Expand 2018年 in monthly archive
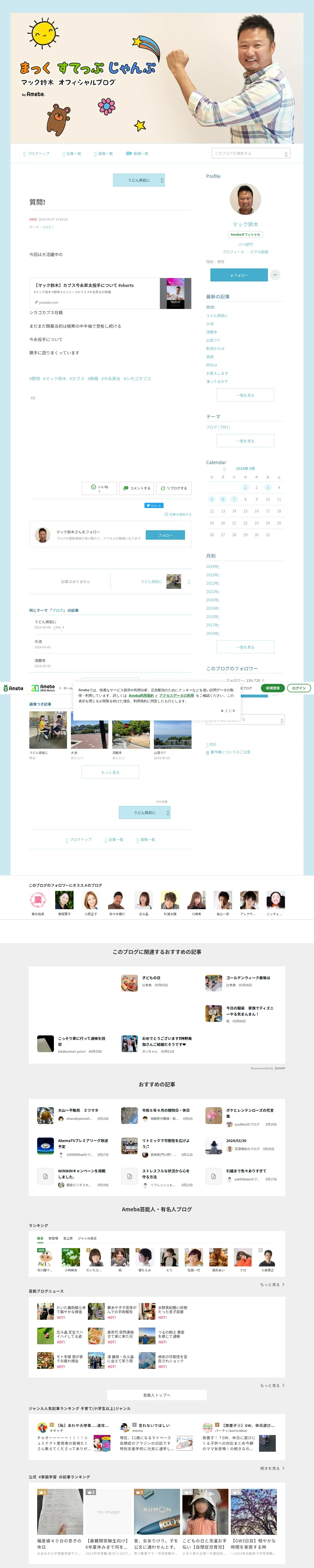The width and height of the screenshot is (314, 1568). [213, 616]
